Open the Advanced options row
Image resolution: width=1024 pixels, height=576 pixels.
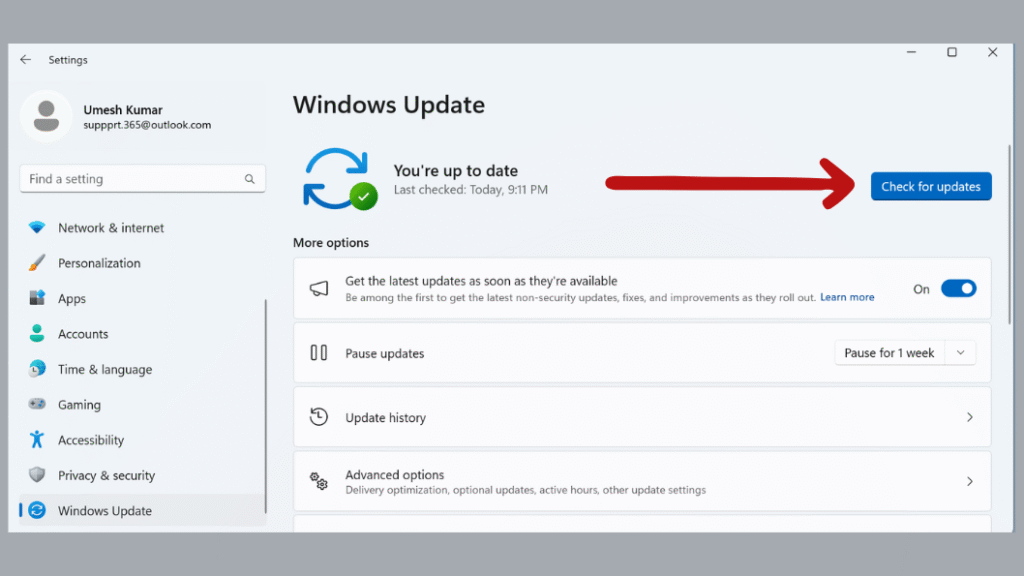tap(642, 481)
